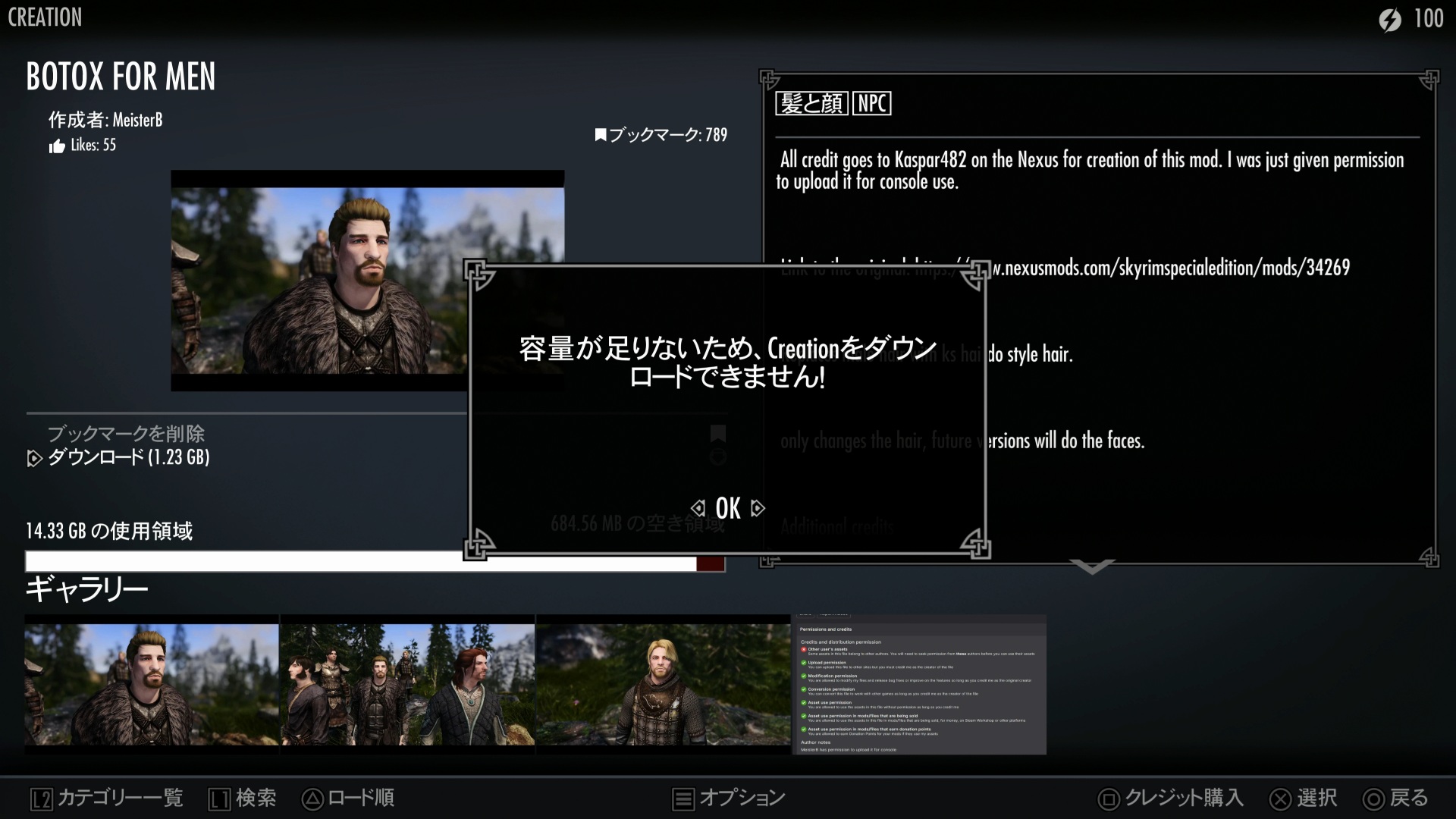Confirm the dialog with OK
Image resolution: width=1456 pixels, height=819 pixels.
pos(728,508)
